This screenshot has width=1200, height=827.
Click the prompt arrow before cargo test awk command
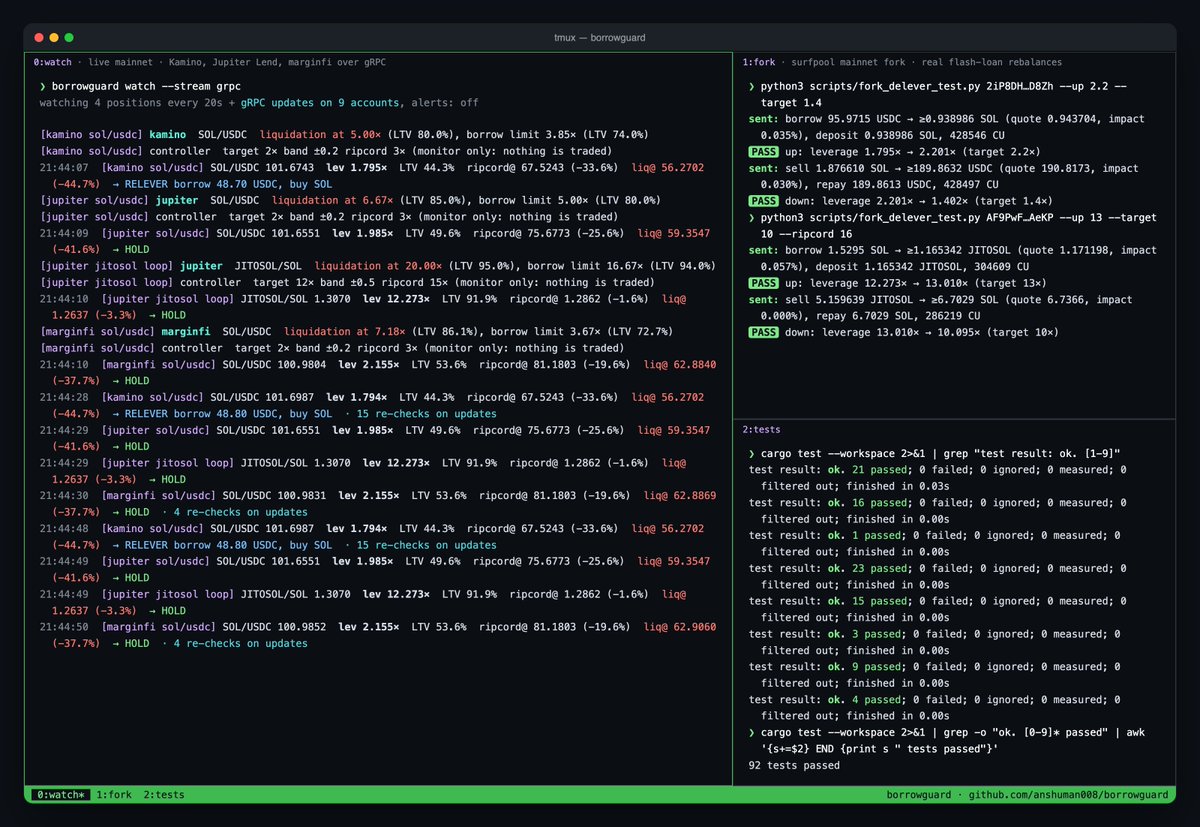752,732
